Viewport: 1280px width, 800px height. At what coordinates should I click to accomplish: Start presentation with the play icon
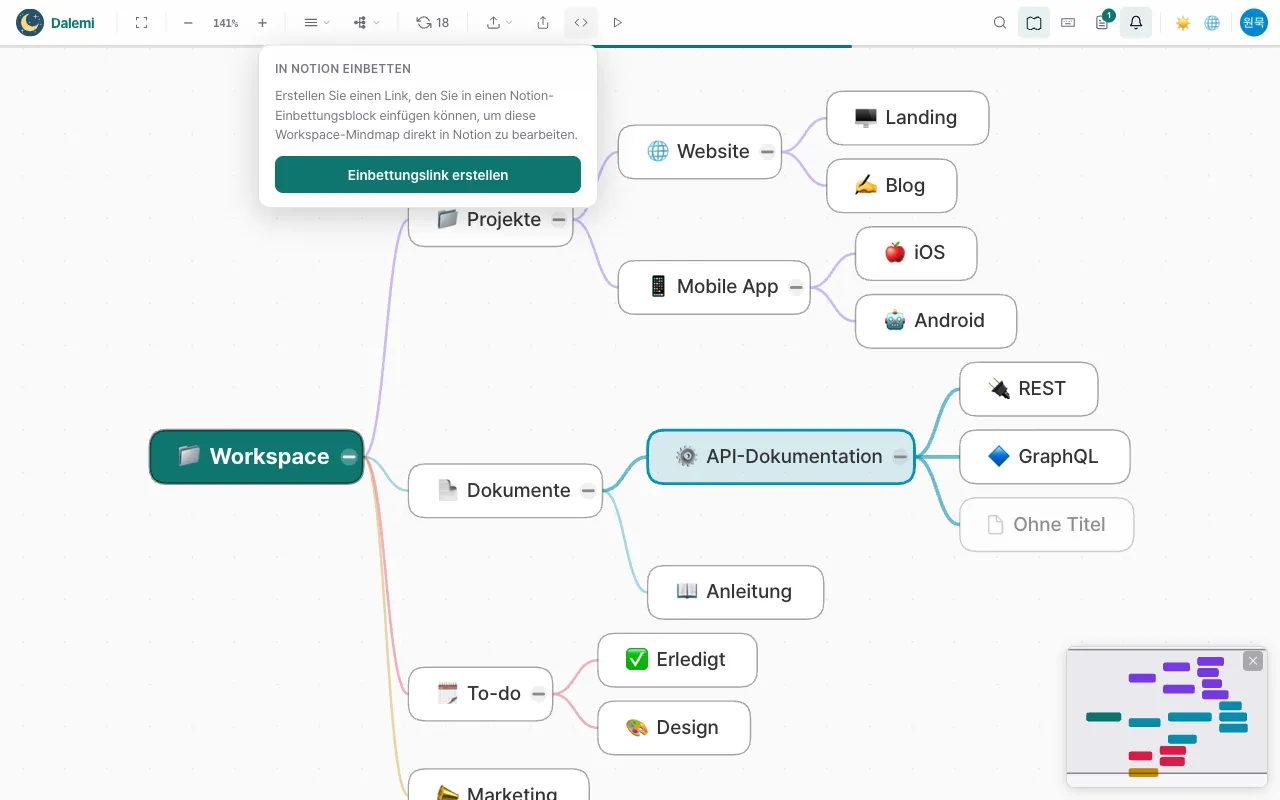(617, 22)
